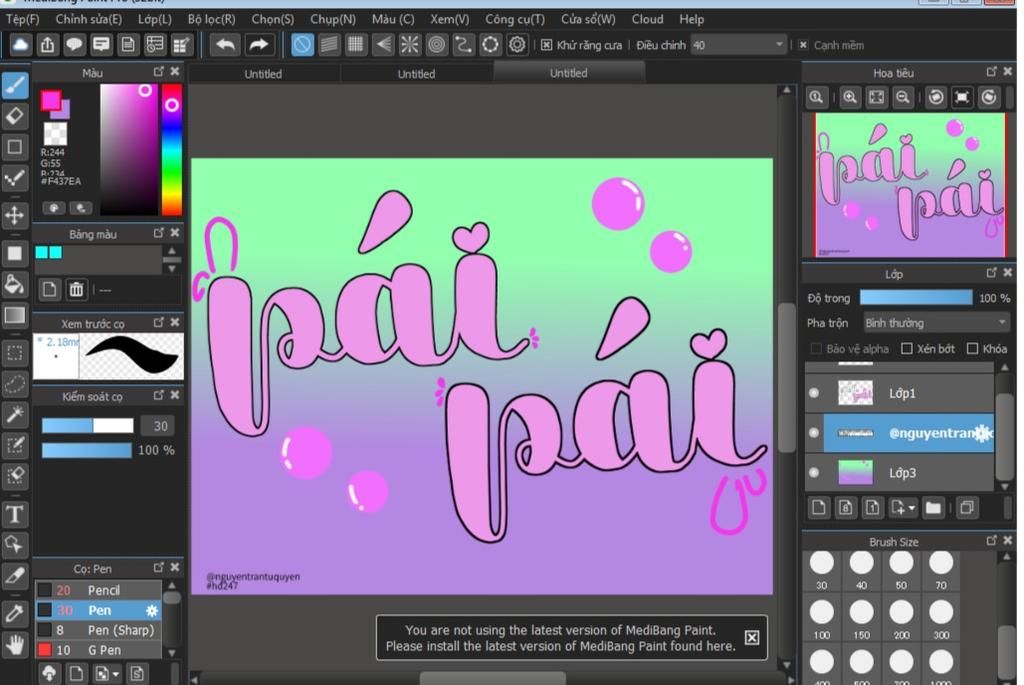Open the Chỉnh sửa(E) menu
1024x685 pixels.
coord(88,20)
